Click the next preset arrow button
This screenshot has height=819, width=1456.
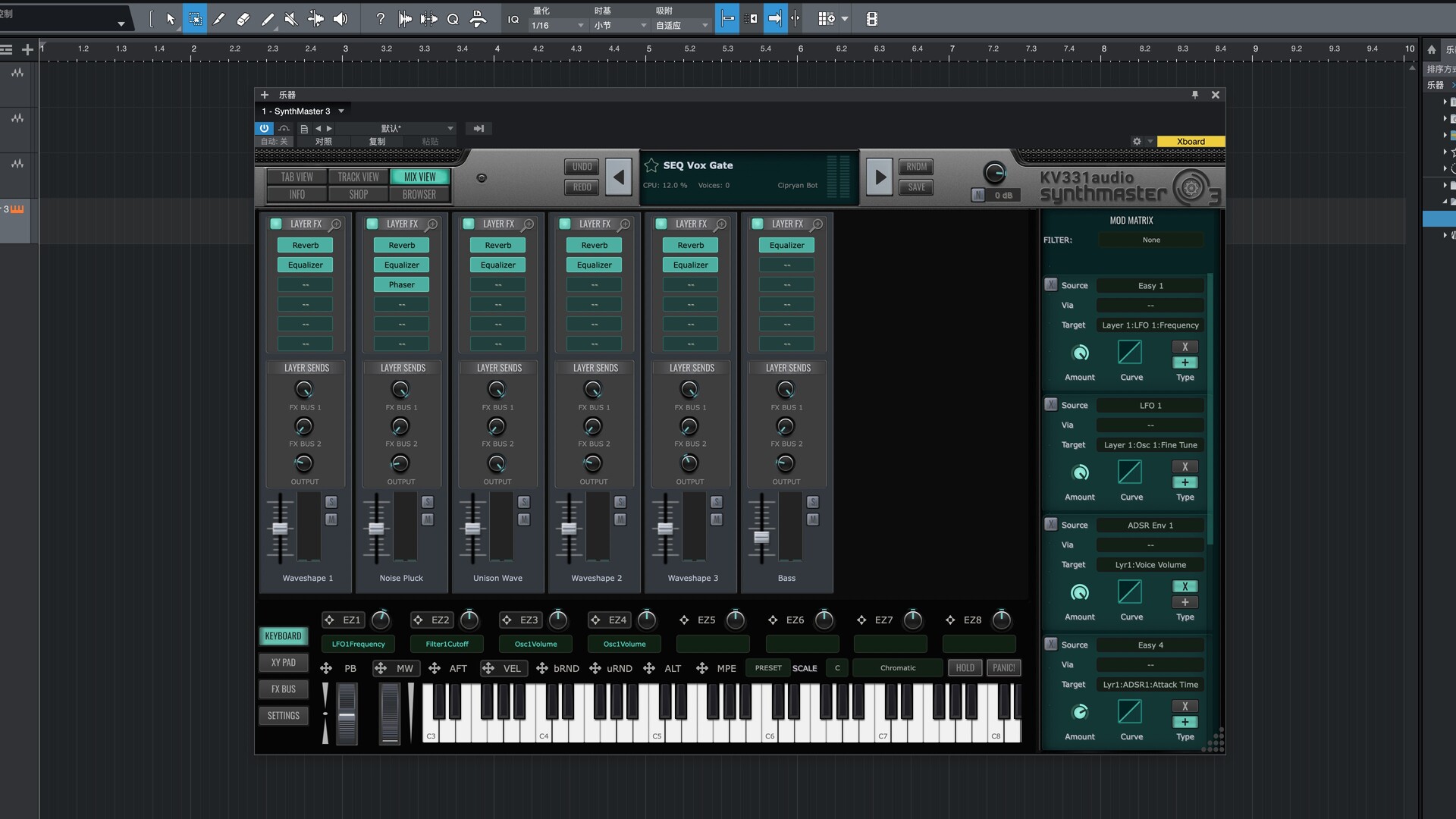[x=879, y=177]
